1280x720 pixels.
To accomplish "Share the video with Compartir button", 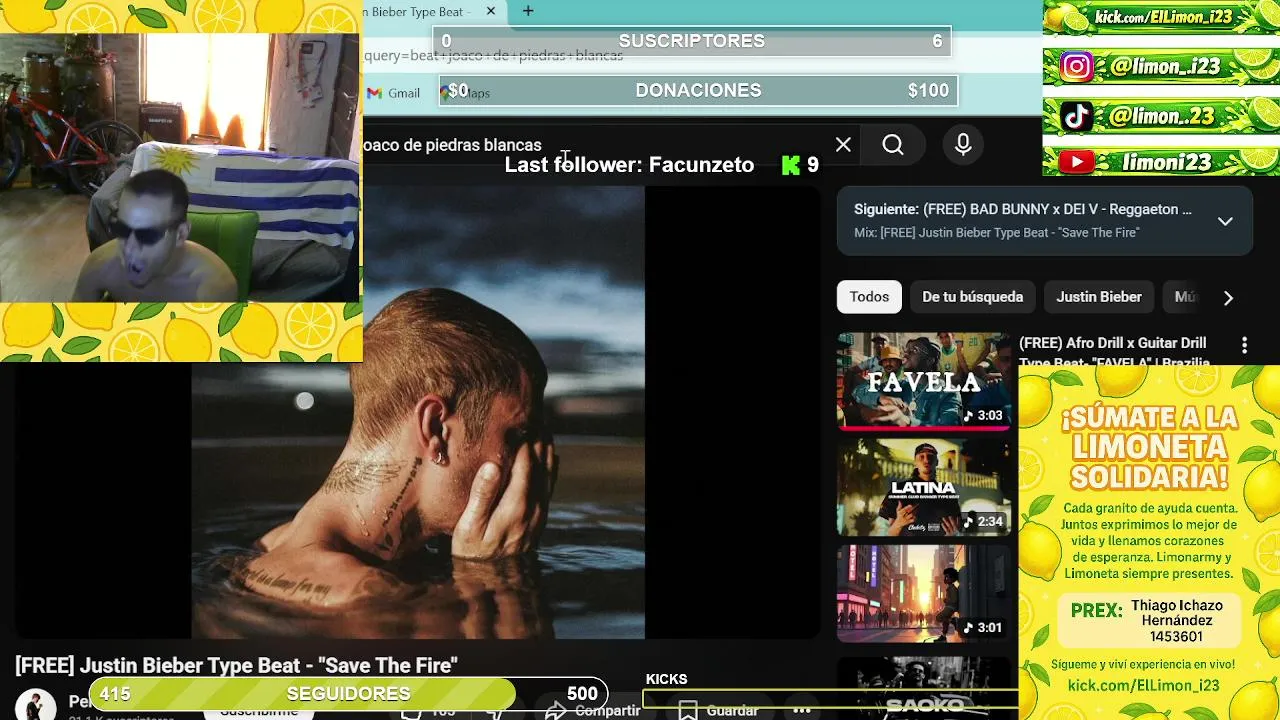I will click(593, 711).
